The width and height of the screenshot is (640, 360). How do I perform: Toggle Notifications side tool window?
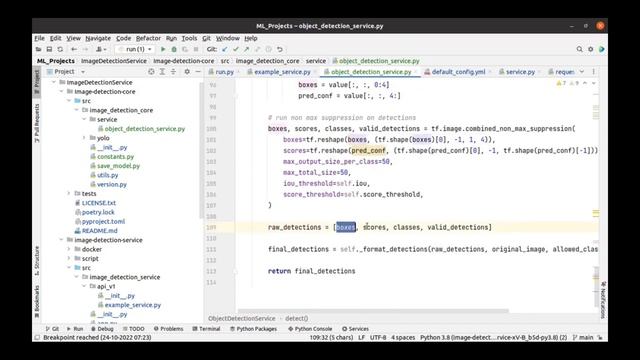[x=603, y=300]
